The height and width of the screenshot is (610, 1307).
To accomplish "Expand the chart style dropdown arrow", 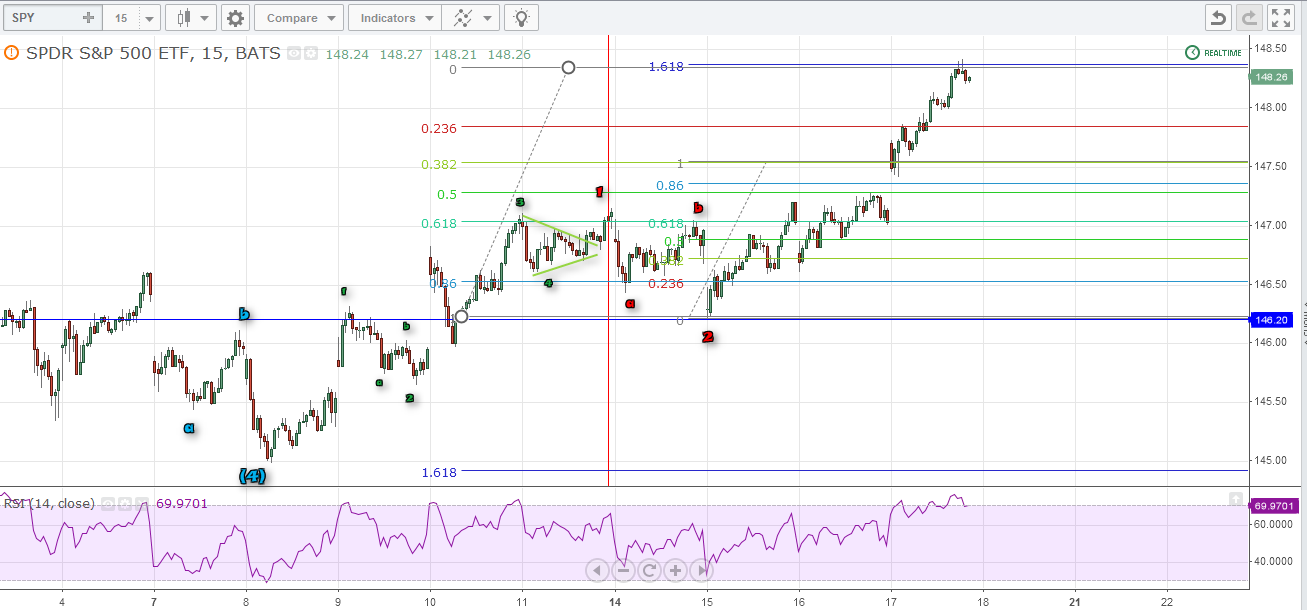I will (x=205, y=18).
